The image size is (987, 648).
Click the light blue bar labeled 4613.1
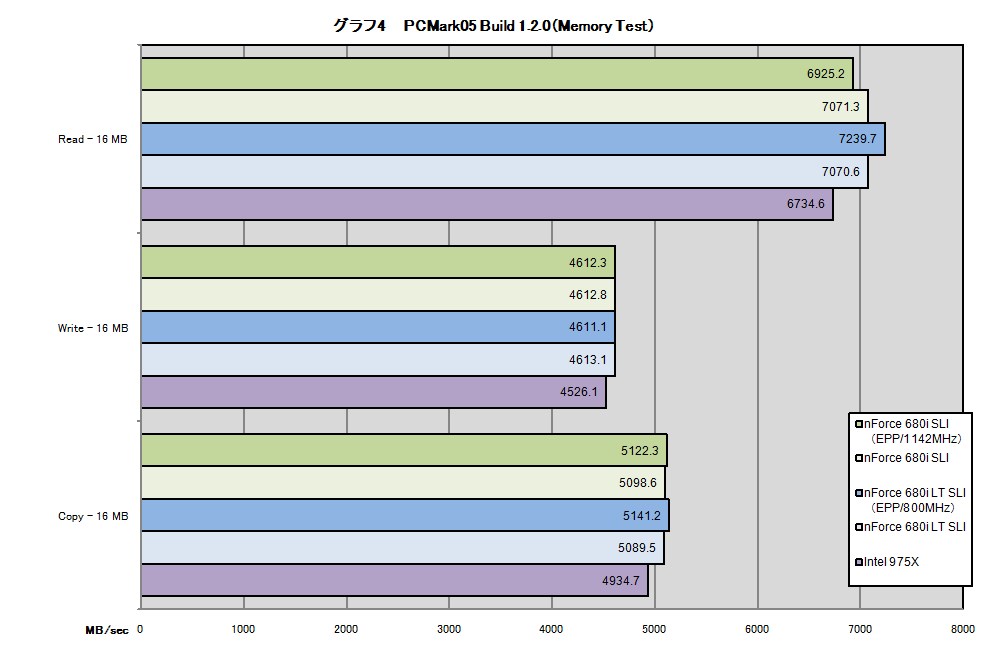(x=378, y=360)
